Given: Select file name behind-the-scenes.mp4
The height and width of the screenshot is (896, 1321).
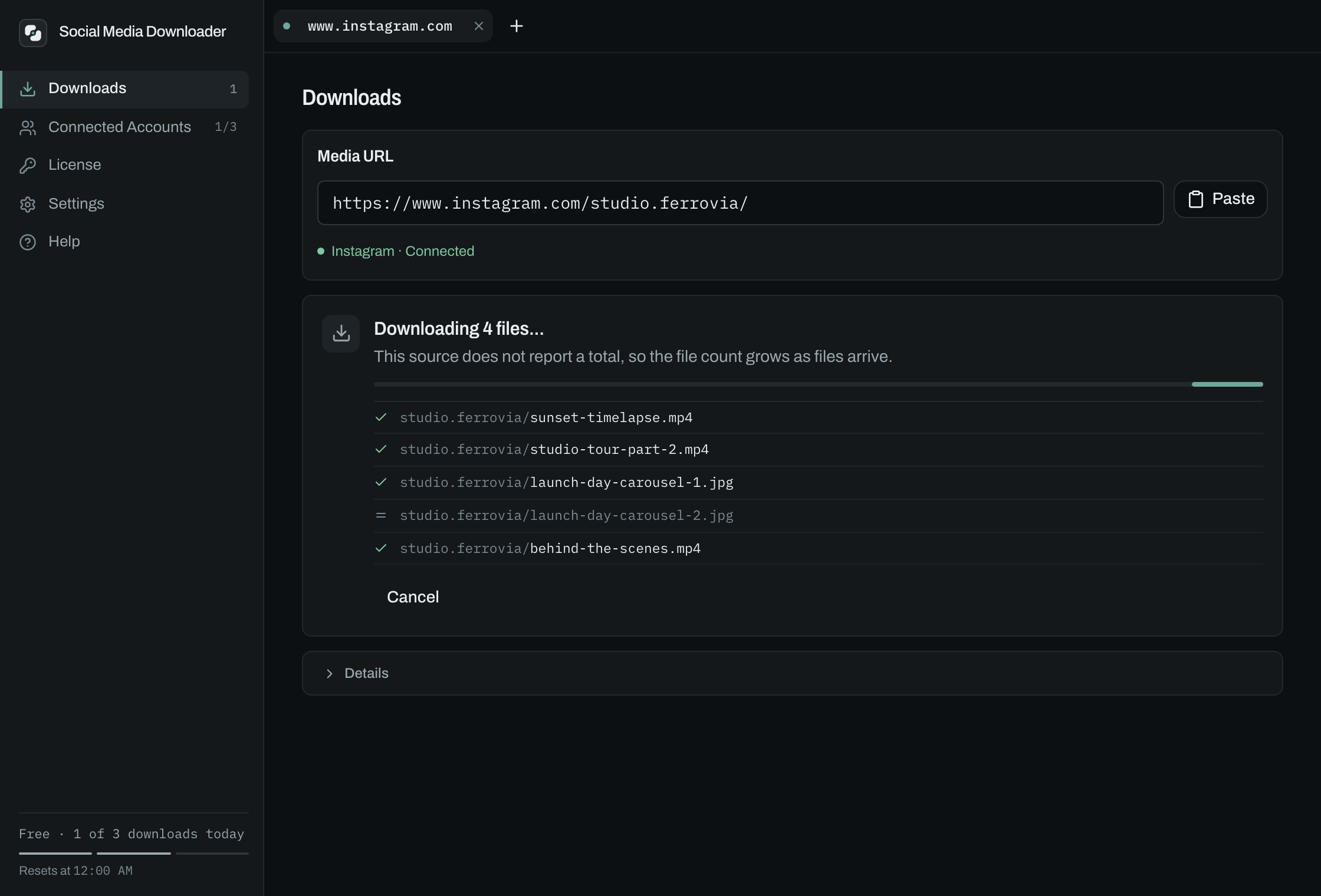Looking at the screenshot, I should point(615,548).
